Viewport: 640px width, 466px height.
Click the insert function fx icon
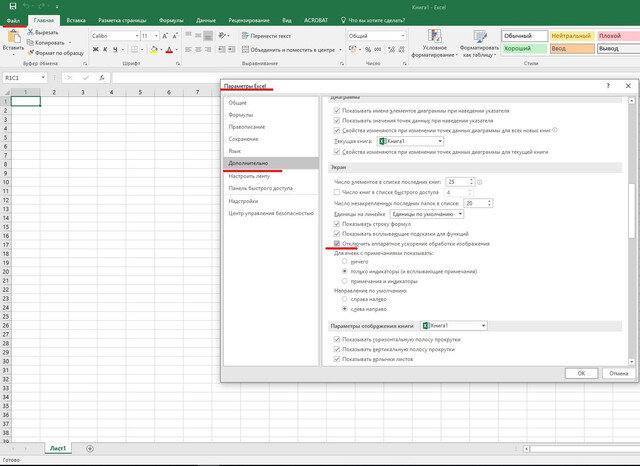click(x=102, y=78)
